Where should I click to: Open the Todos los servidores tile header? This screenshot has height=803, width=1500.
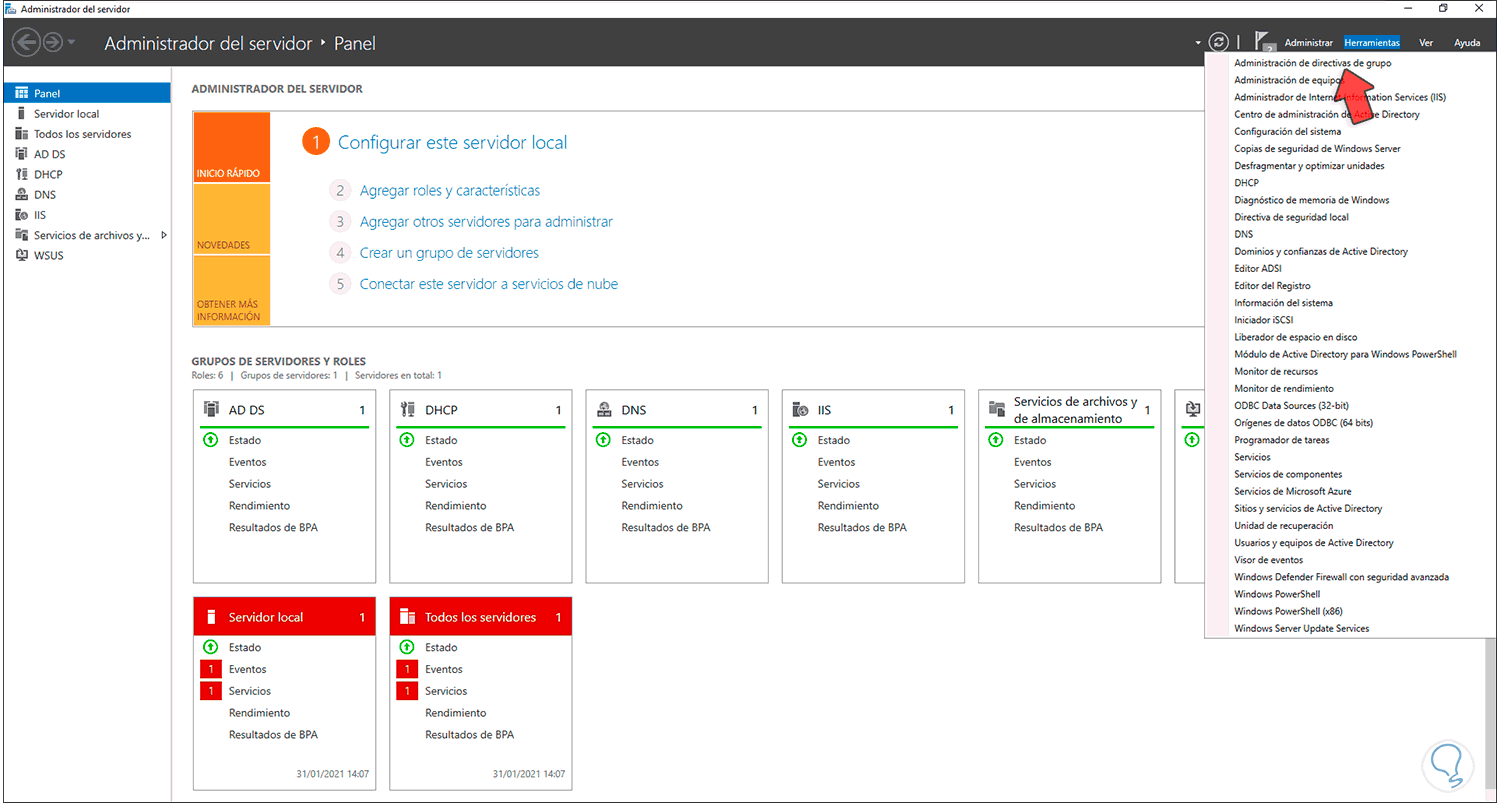tap(481, 617)
